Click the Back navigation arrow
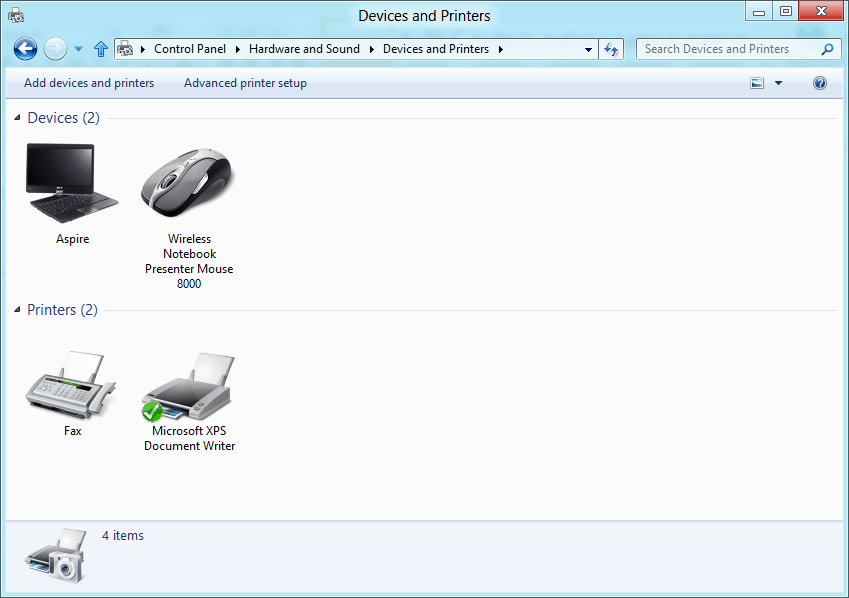The width and height of the screenshot is (849, 598). coord(25,49)
